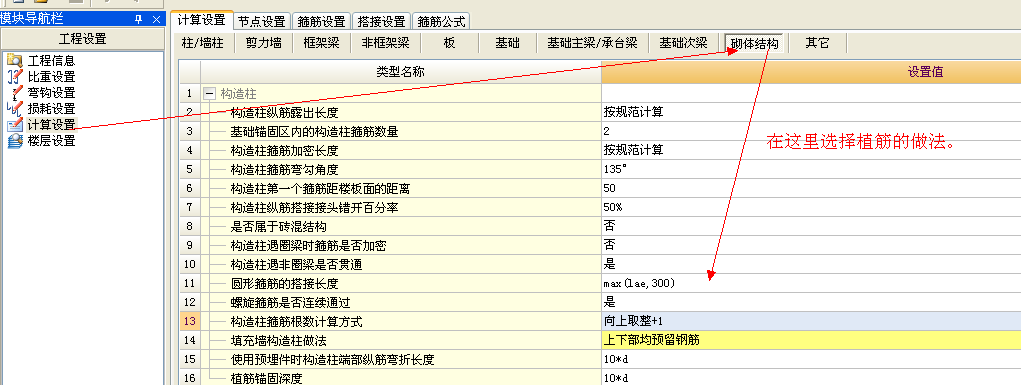Click the 设置值 column header
The width and height of the screenshot is (1021, 385).
(811, 72)
